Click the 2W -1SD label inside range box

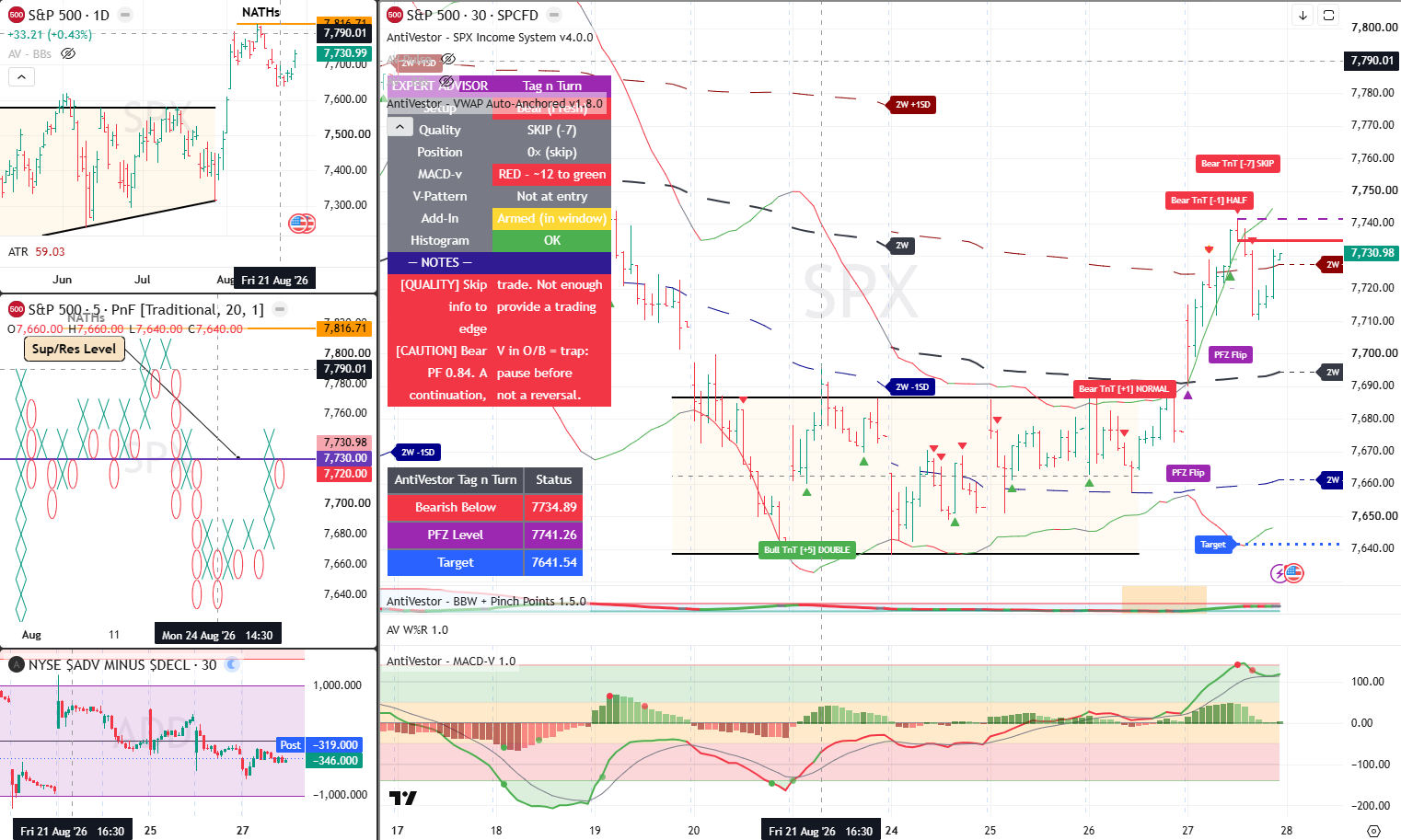coord(912,387)
